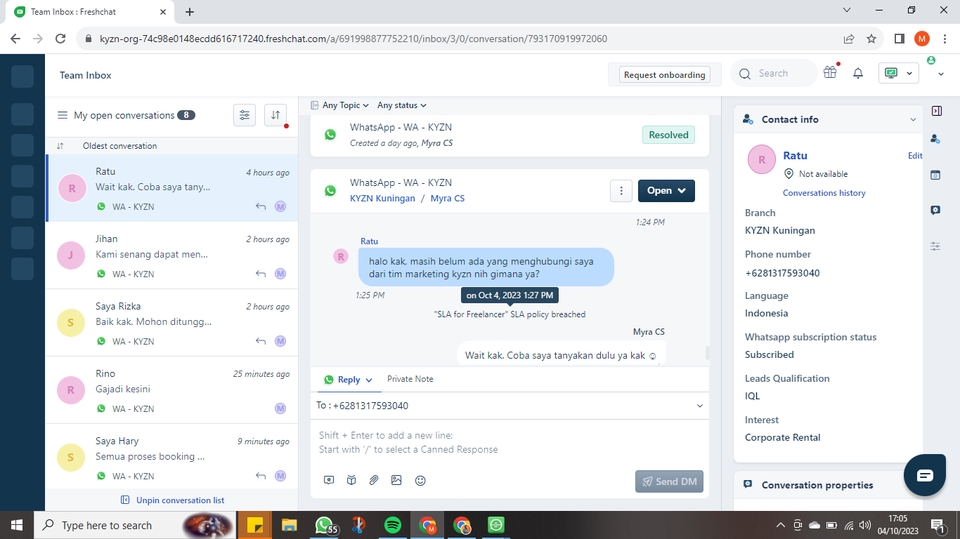Open Saya Rizka conversation in the list
The height and width of the screenshot is (539, 960).
(172, 323)
